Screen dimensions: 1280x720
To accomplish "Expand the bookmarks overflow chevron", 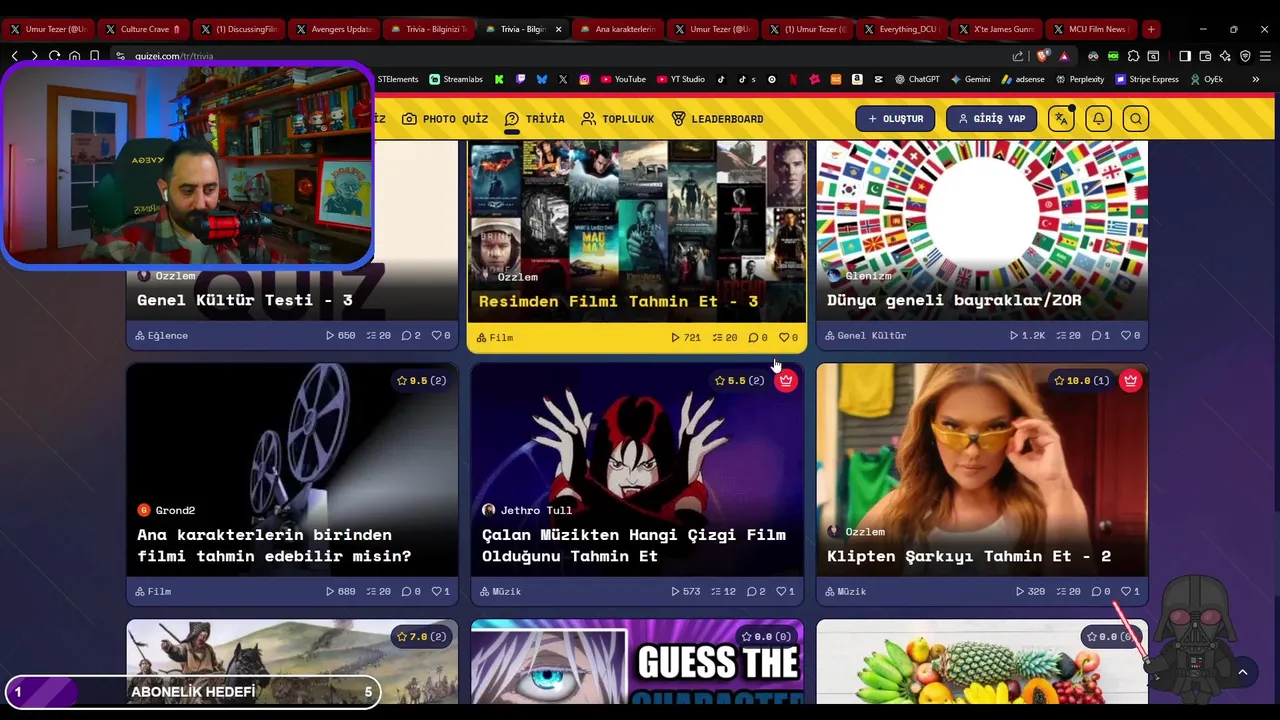I will click(1256, 79).
